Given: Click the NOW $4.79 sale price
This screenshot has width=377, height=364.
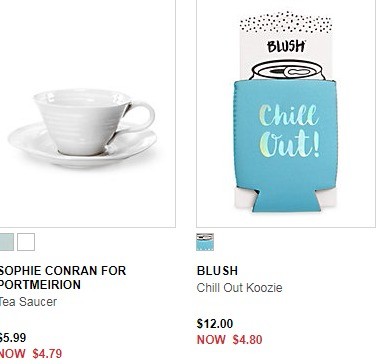Looking at the screenshot, I should (x=31, y=354).
